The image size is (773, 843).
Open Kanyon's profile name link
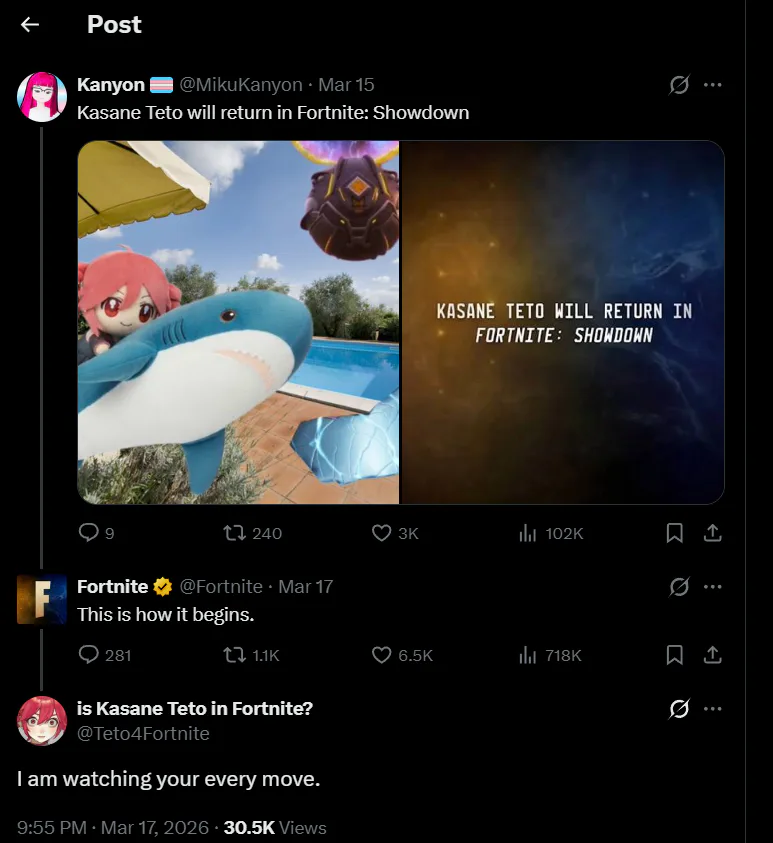pyautogui.click(x=110, y=85)
